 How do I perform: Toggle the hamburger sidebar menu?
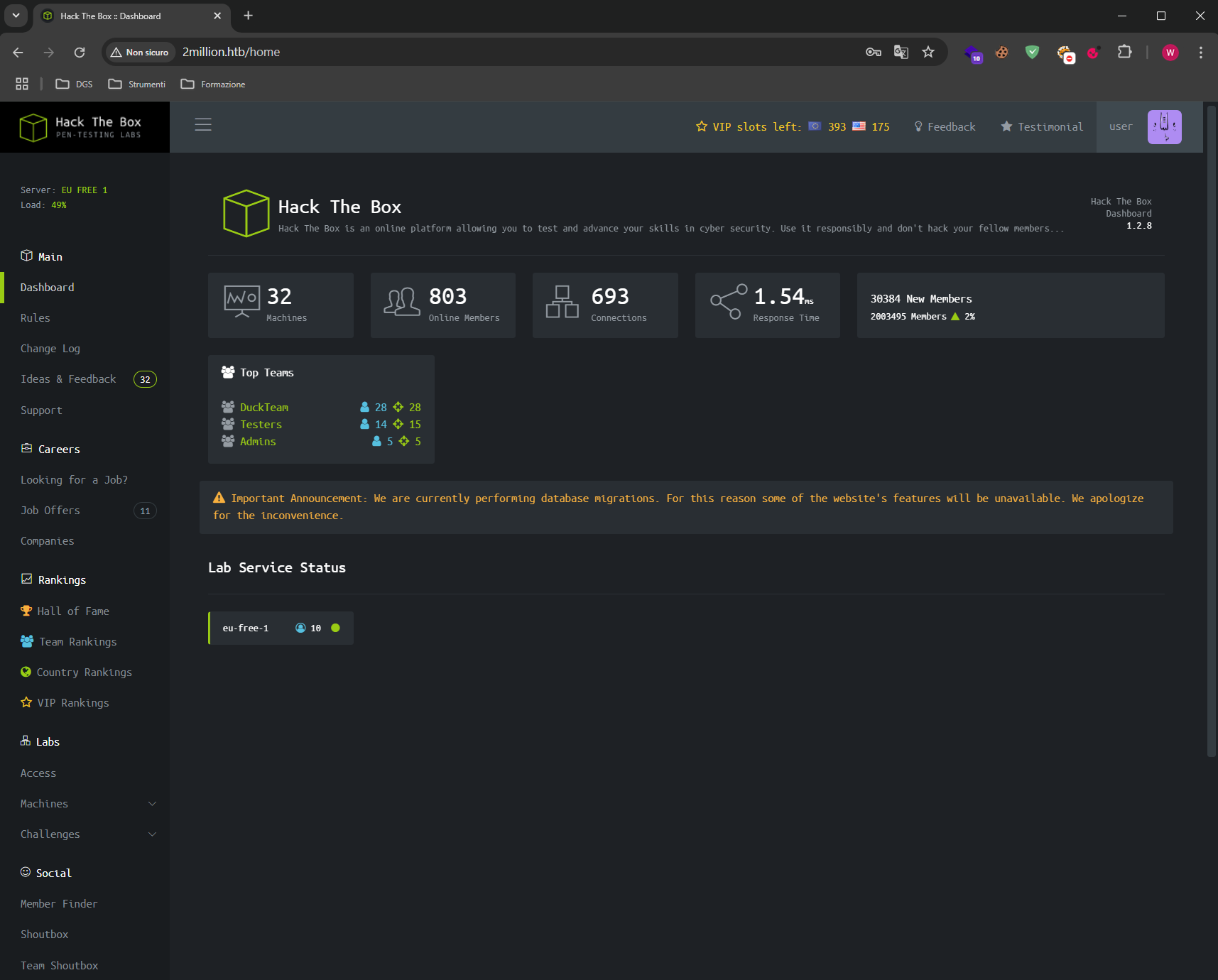[203, 125]
